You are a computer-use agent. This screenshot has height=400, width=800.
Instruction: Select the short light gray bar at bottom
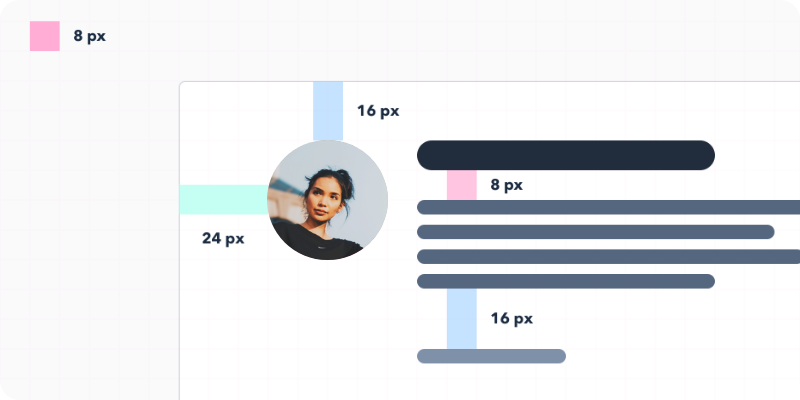click(491, 356)
